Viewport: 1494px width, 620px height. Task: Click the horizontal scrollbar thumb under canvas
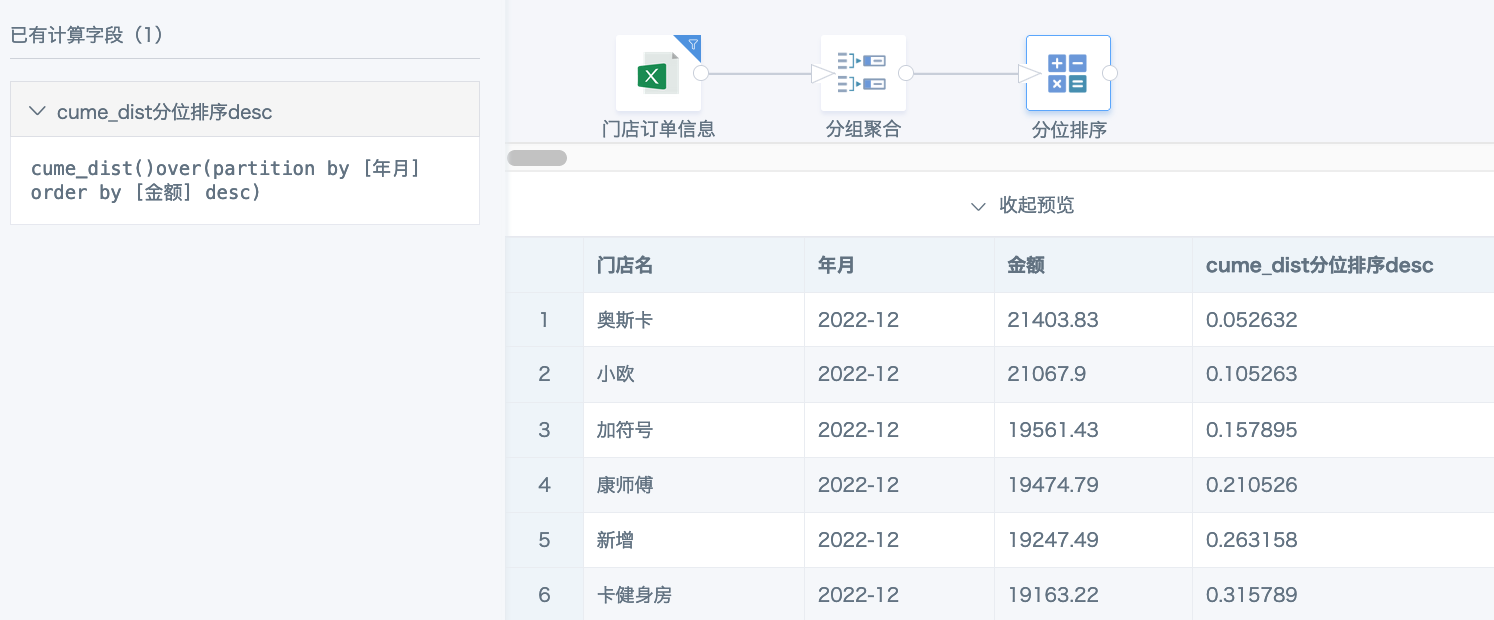pyautogui.click(x=538, y=158)
